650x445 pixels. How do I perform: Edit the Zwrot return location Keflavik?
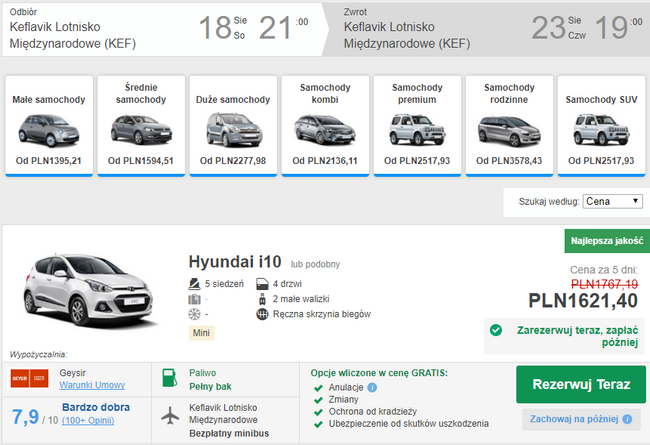click(x=407, y=35)
